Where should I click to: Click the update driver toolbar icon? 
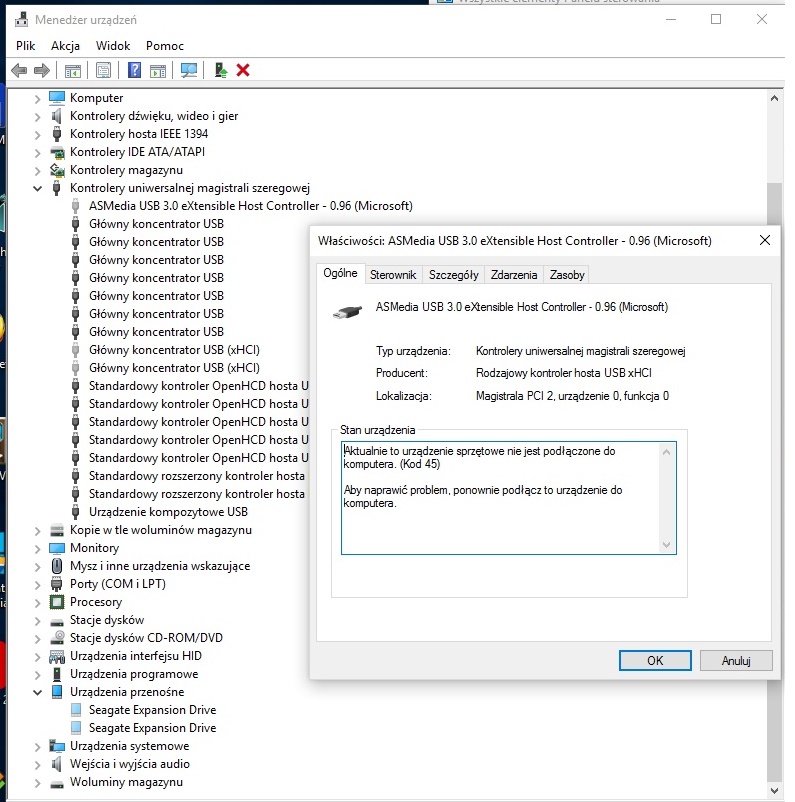pos(220,70)
